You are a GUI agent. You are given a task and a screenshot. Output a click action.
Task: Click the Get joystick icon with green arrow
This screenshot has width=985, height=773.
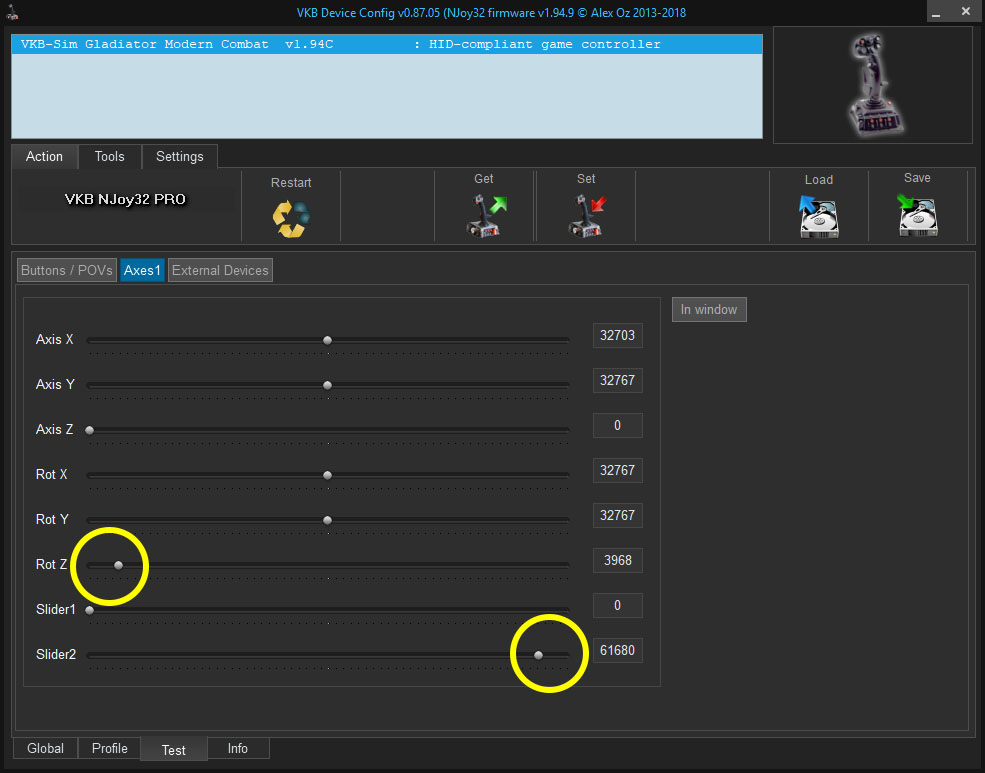point(486,215)
